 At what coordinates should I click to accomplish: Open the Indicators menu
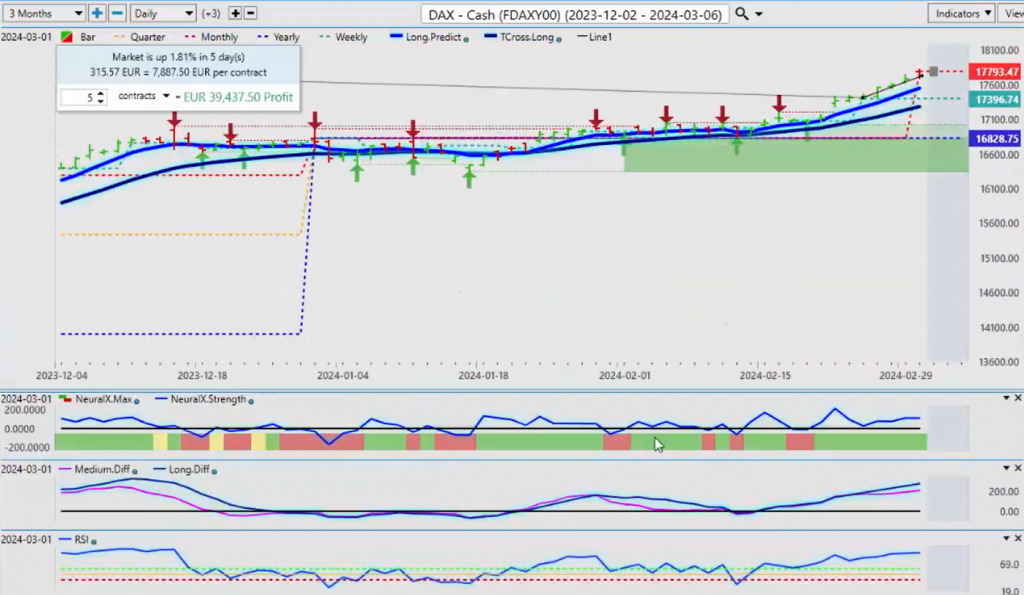[x=960, y=13]
